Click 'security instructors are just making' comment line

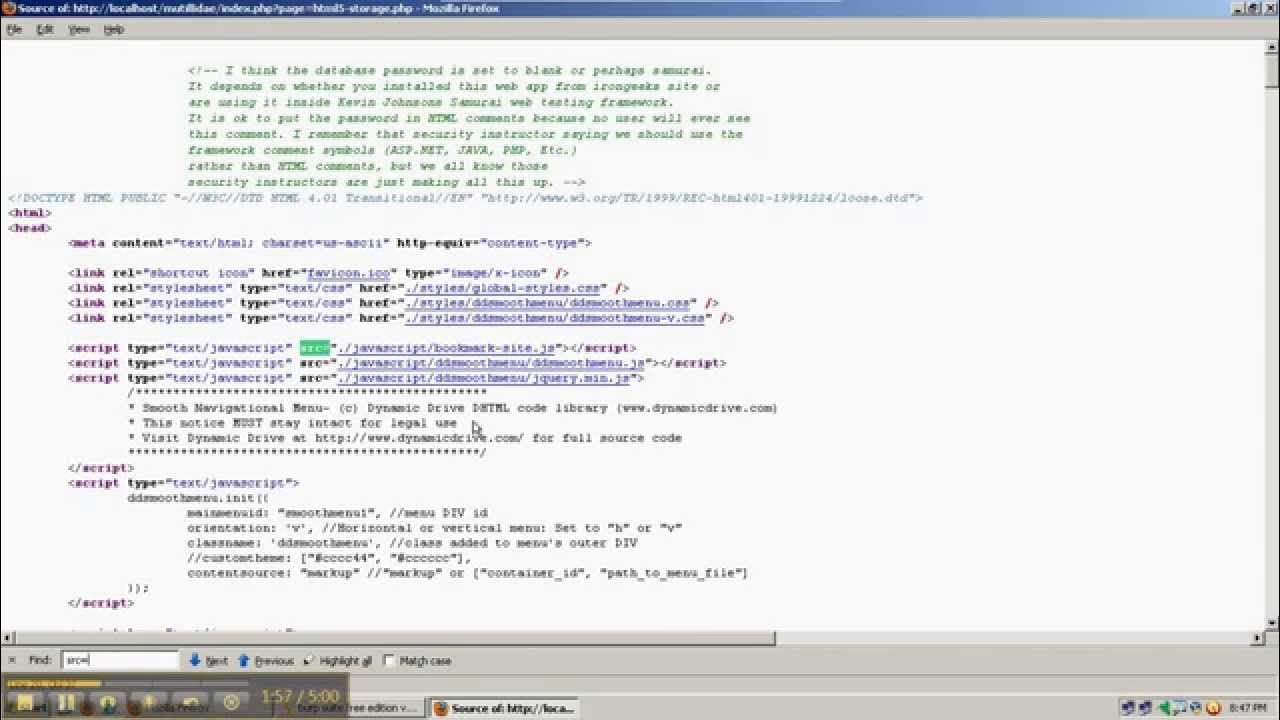point(386,183)
